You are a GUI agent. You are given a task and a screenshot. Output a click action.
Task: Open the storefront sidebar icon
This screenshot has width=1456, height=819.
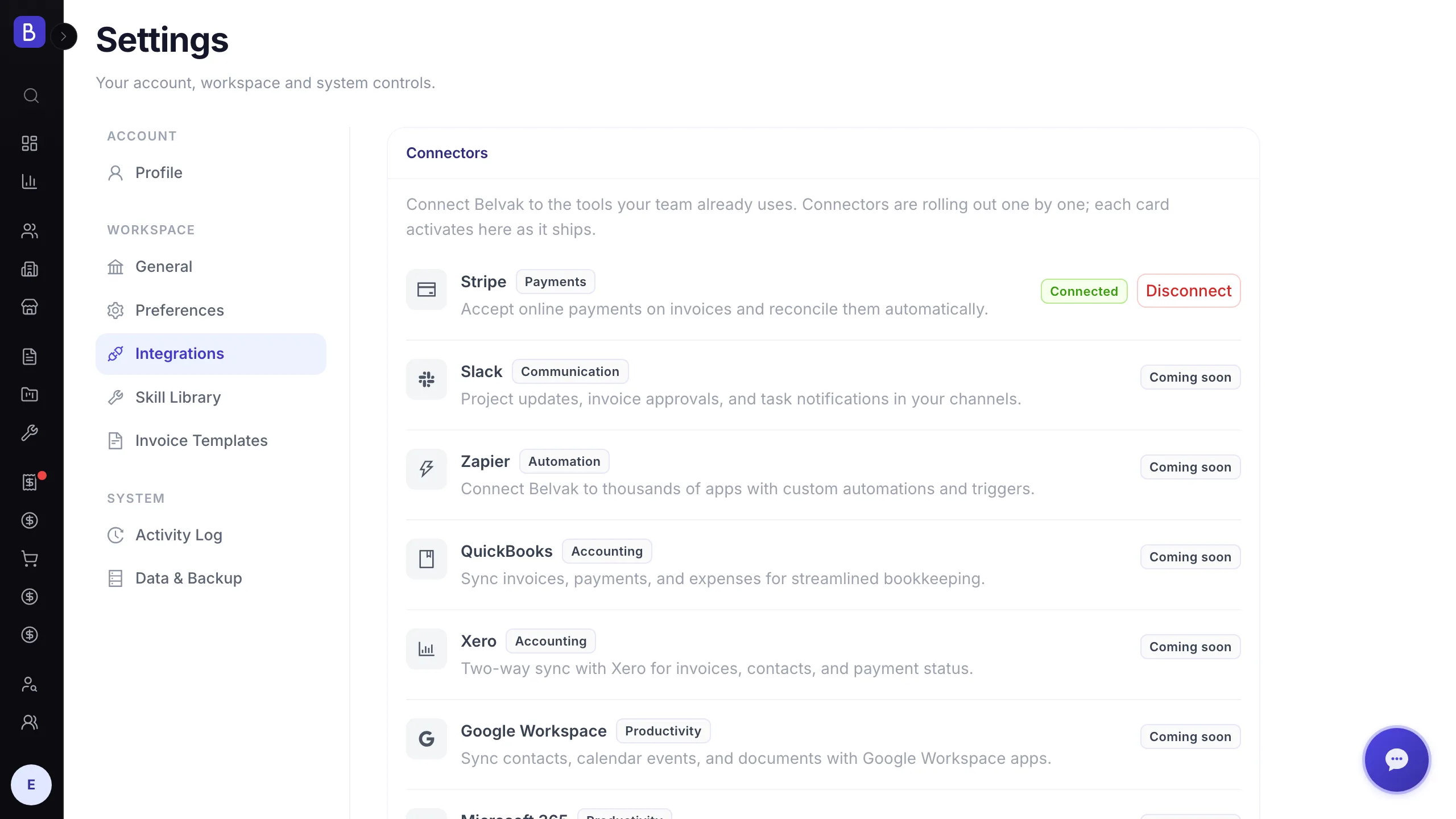30,307
